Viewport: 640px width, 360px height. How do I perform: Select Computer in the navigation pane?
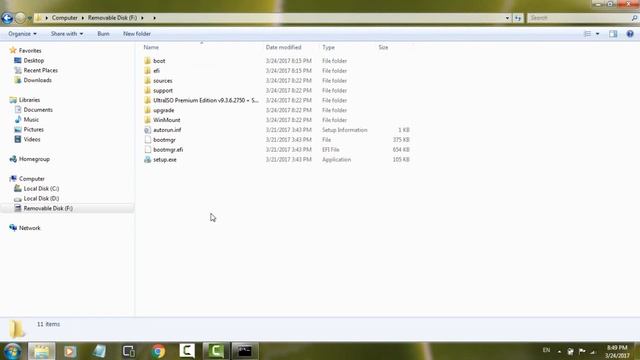tap(32, 179)
